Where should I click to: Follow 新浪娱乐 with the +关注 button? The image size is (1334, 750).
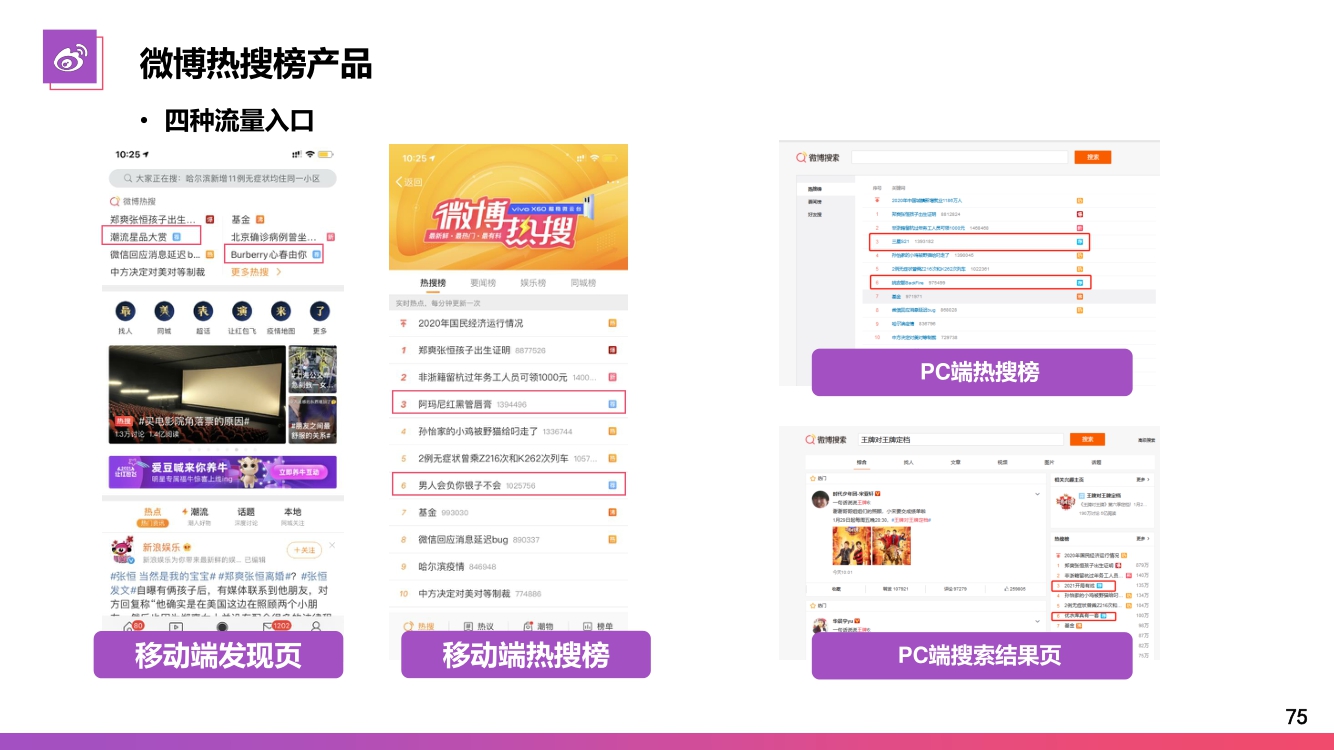[x=303, y=550]
